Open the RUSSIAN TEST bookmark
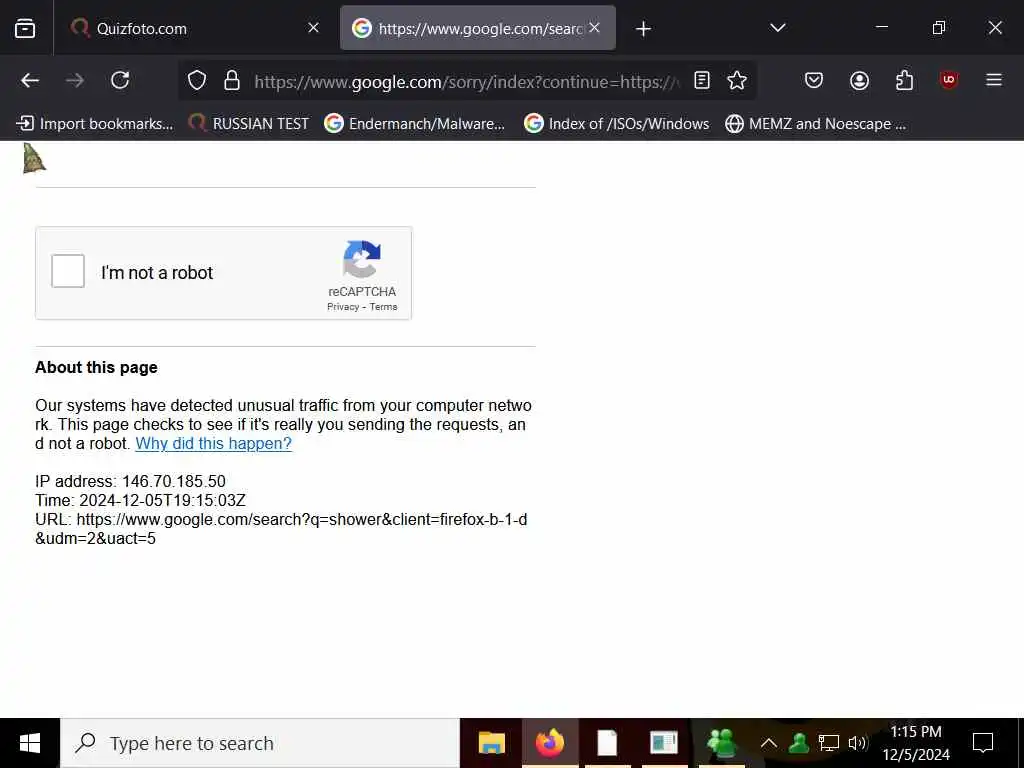 click(x=249, y=123)
